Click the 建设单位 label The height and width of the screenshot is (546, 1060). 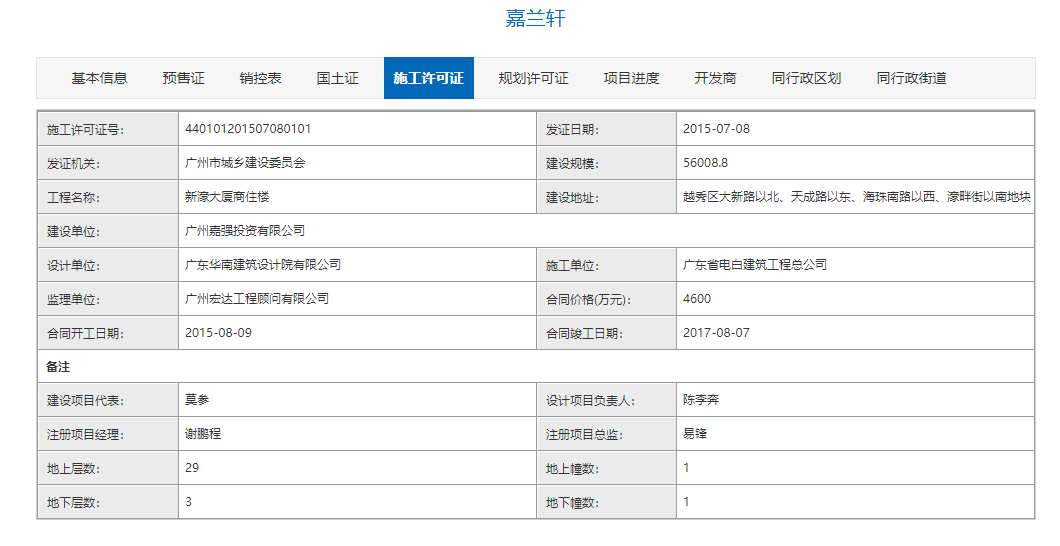(x=73, y=231)
